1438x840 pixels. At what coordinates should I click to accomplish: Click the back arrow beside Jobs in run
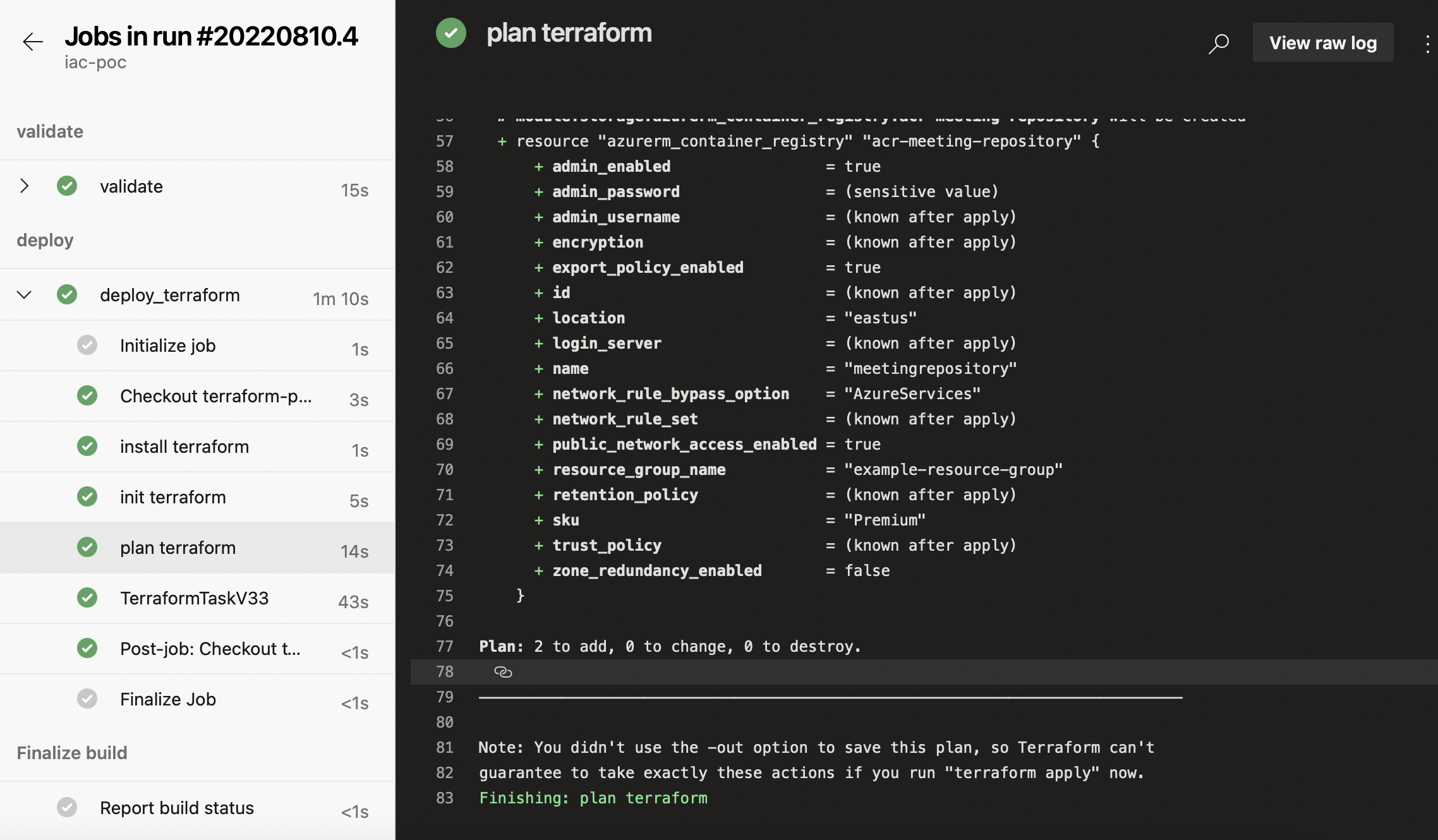[33, 42]
